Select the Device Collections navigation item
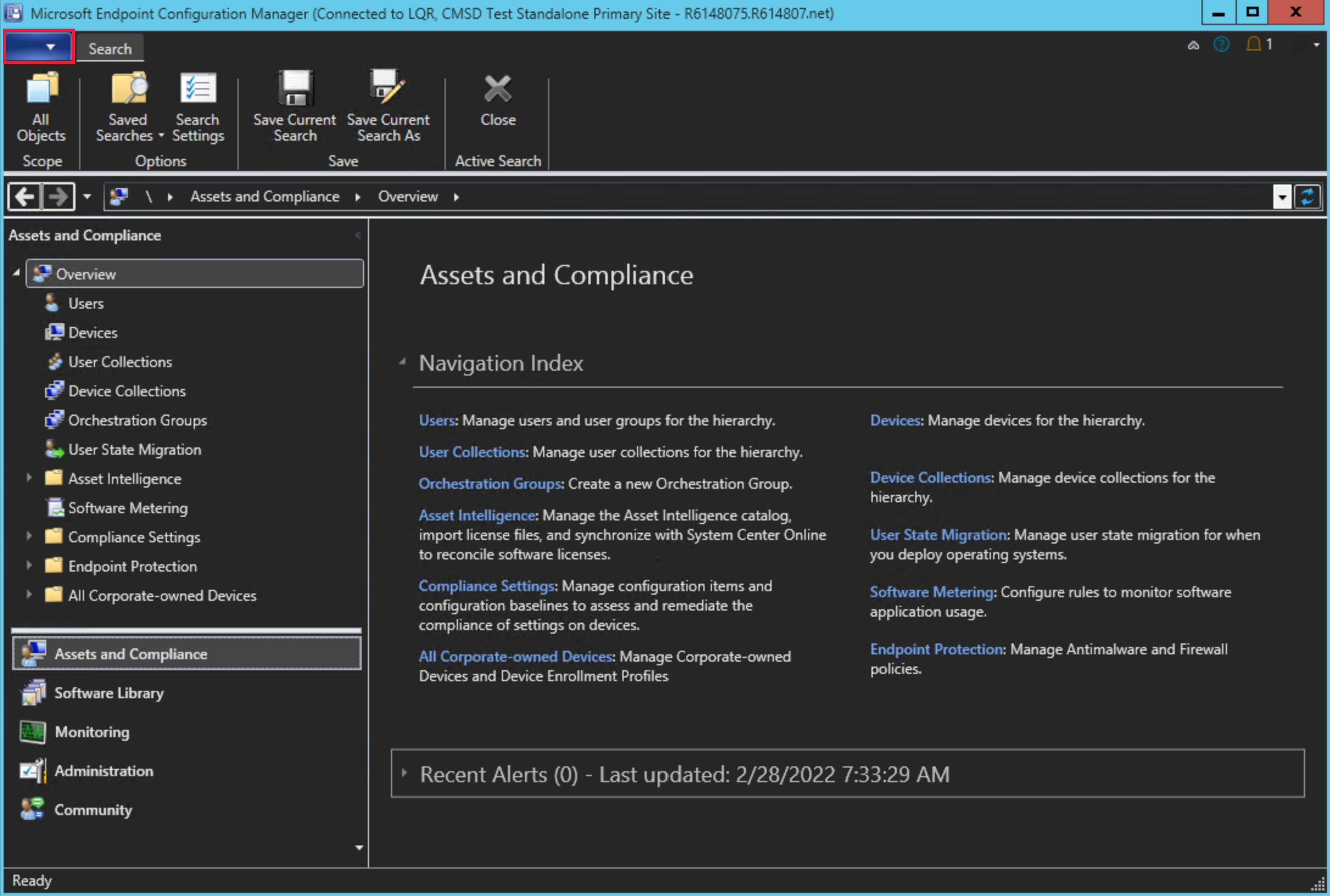The image size is (1330, 896). click(127, 391)
